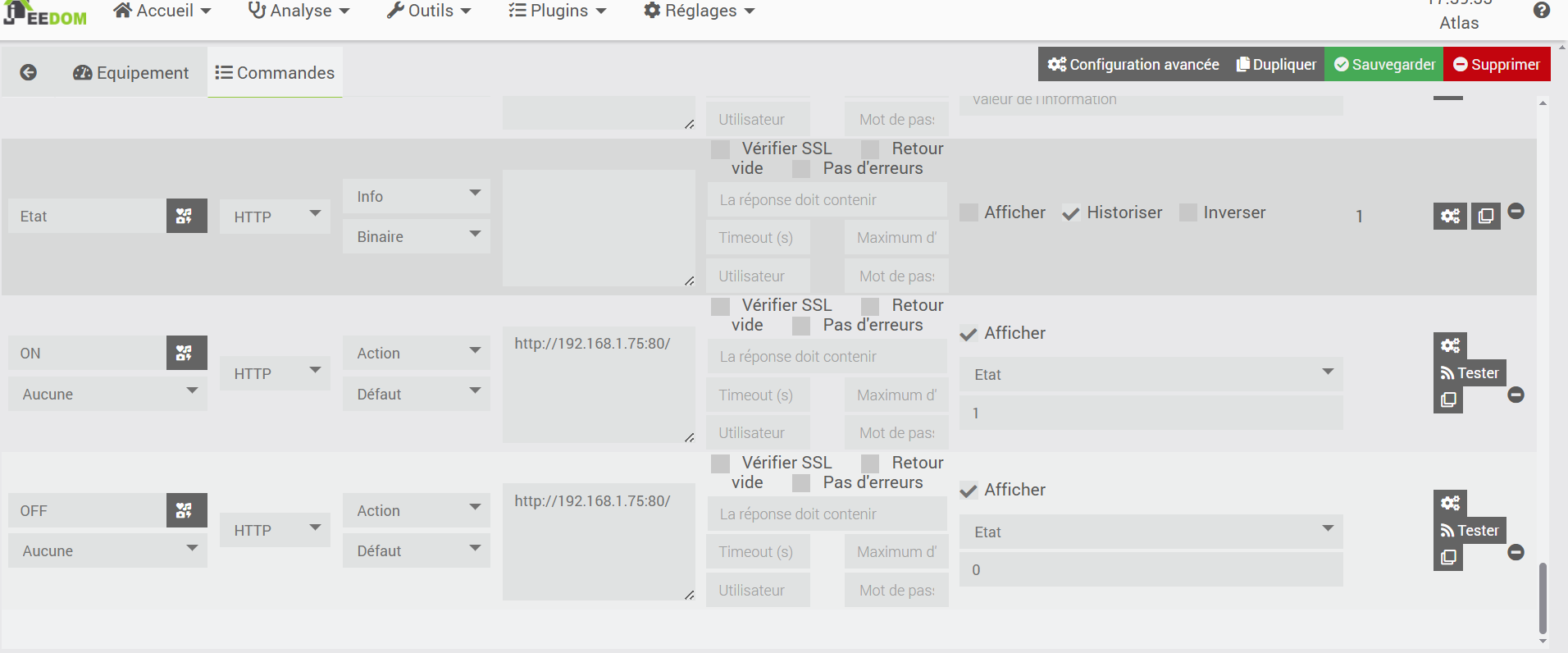Open icon picker for the Etat command
1568x653 pixels.
coord(186,216)
